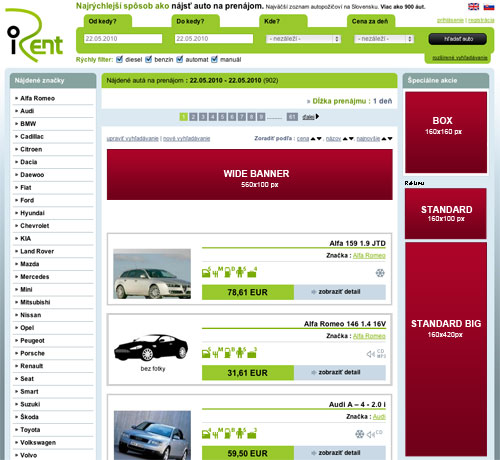Select BMW in brands list
Viewport: 500px width, 460px height.
pos(28,124)
